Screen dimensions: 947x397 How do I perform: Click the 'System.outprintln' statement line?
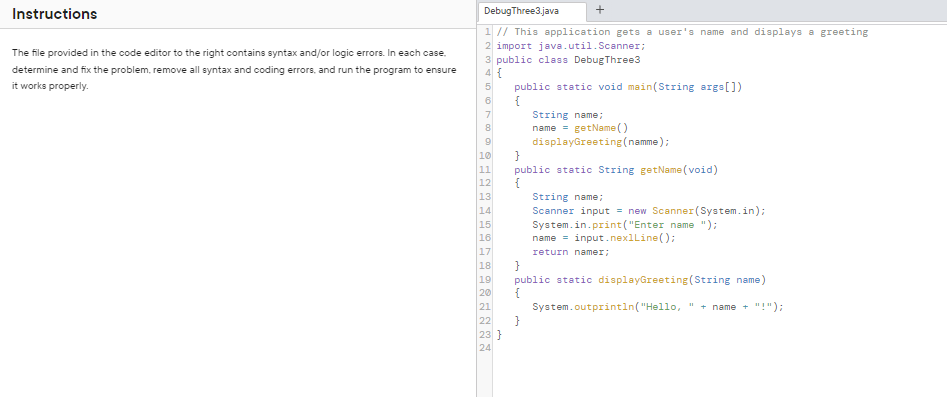click(x=658, y=307)
